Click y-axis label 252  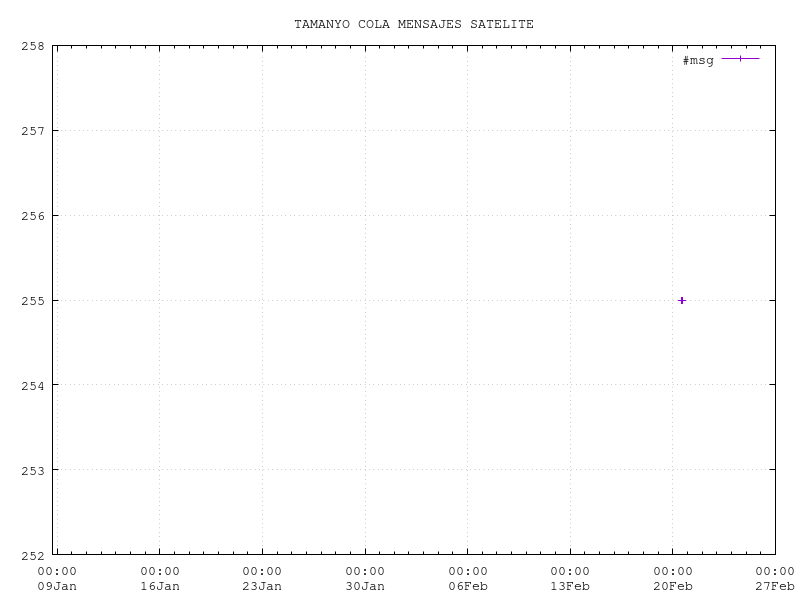tap(33, 555)
